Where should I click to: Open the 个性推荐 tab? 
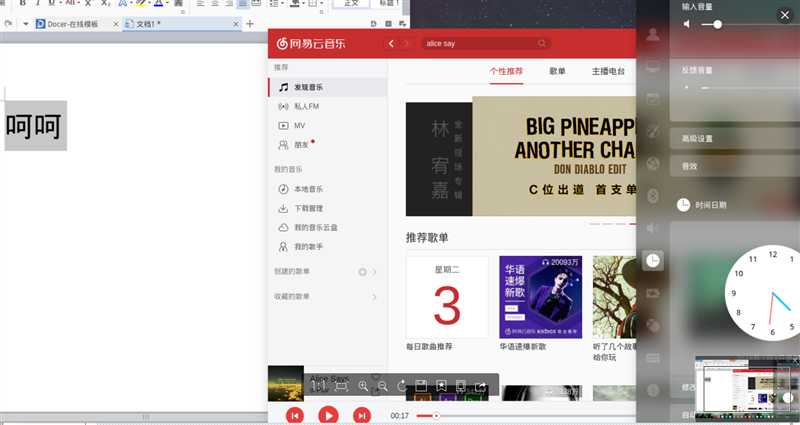pyautogui.click(x=506, y=71)
